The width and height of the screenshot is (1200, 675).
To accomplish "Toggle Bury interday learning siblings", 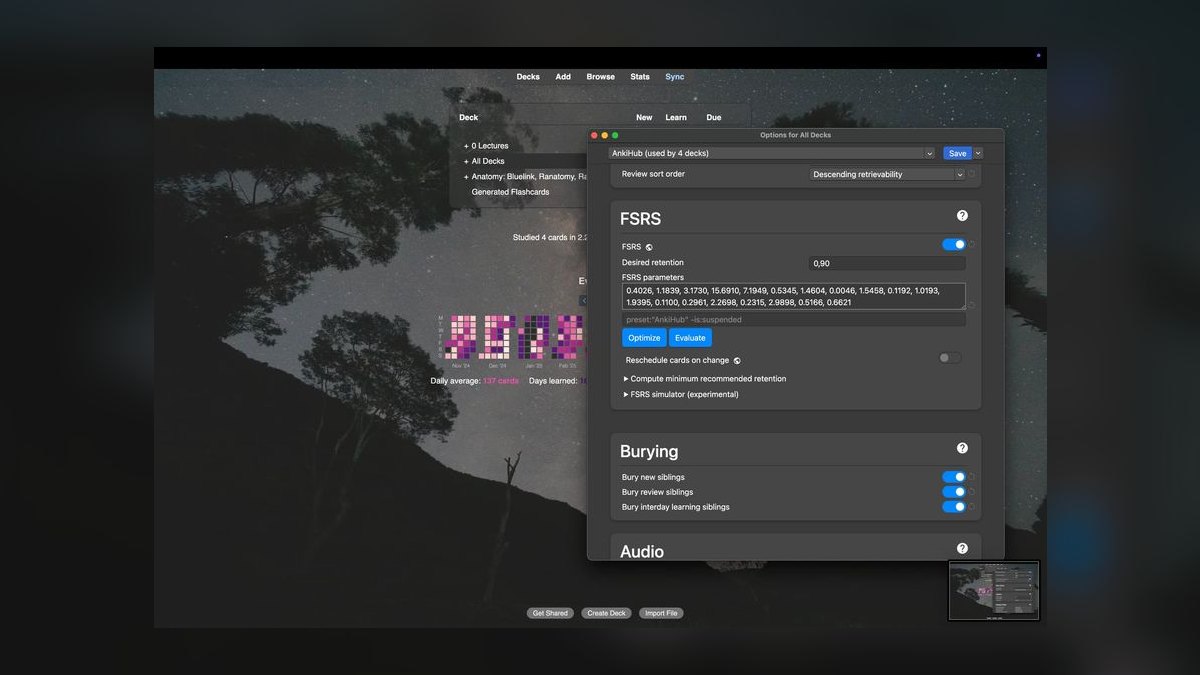I will click(x=954, y=507).
